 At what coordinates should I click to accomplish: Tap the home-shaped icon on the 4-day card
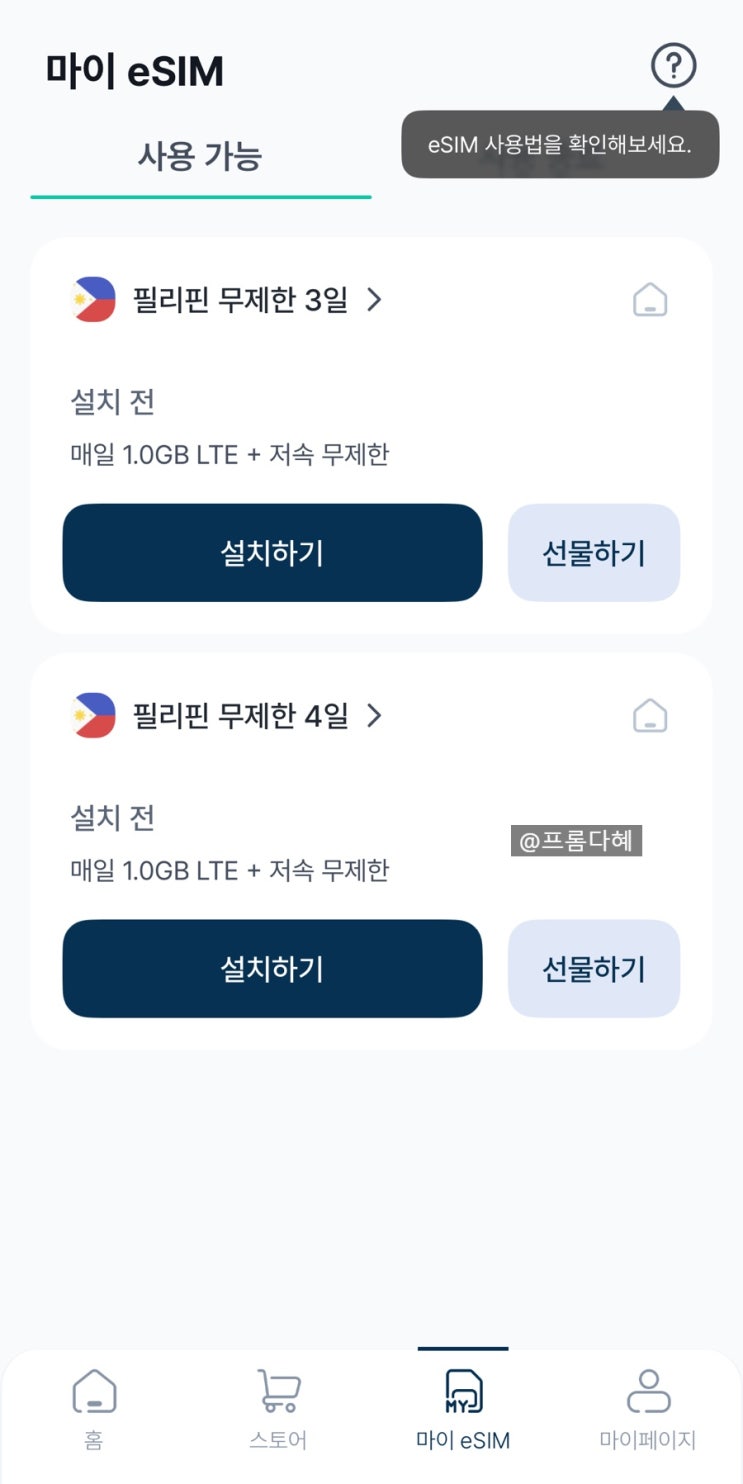pos(650,715)
